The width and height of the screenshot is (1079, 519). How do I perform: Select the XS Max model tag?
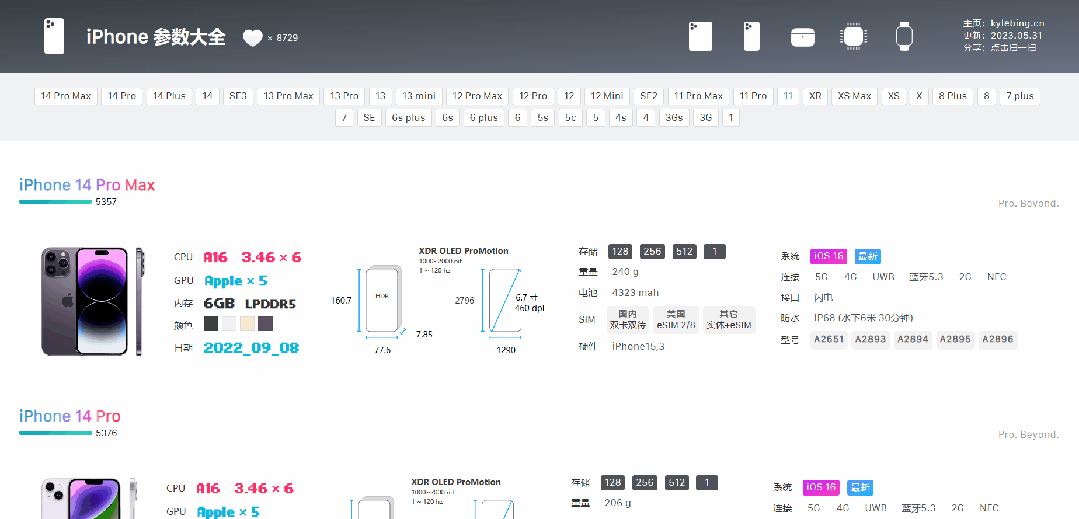[x=855, y=96]
